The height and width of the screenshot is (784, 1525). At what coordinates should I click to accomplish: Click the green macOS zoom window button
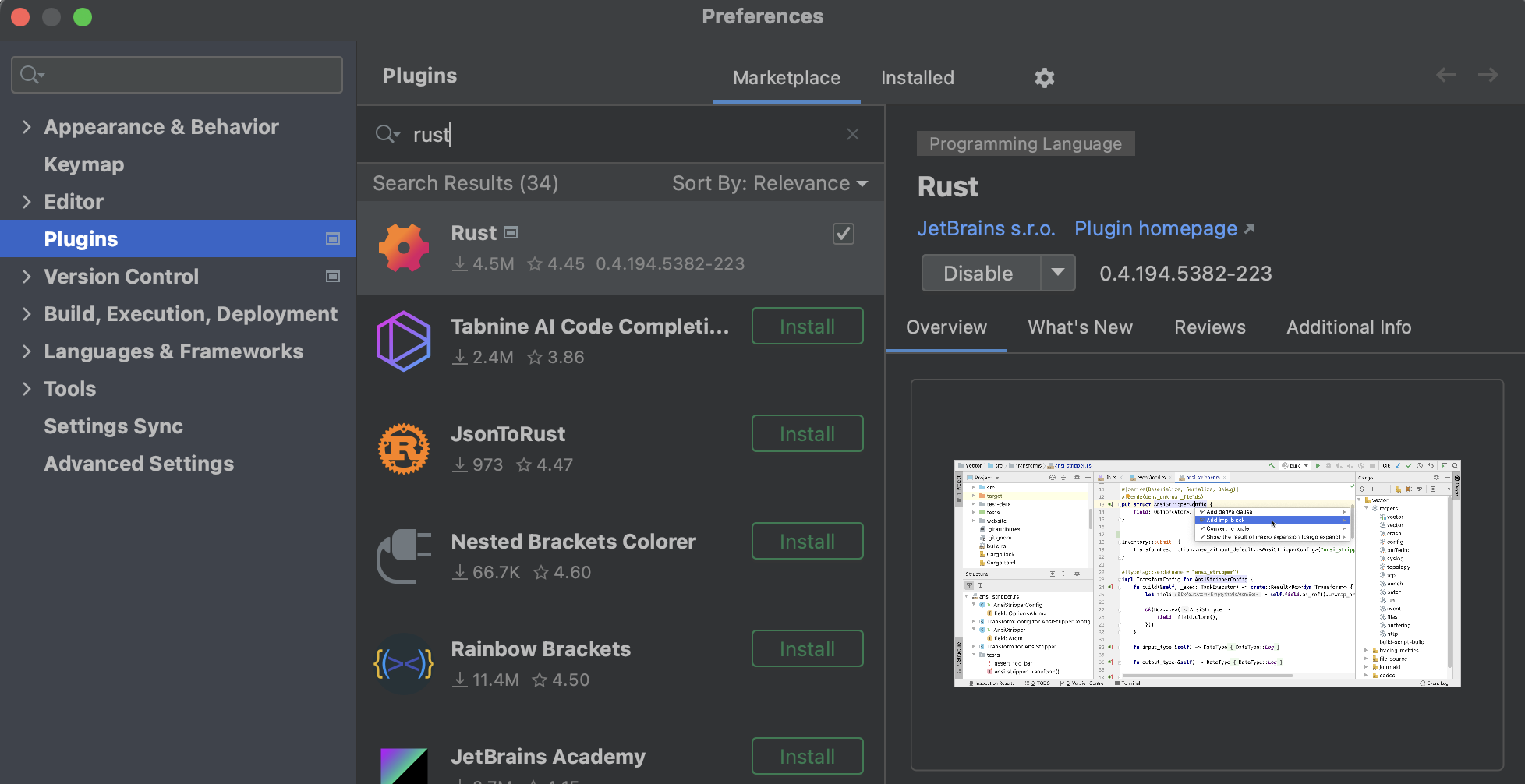click(83, 16)
